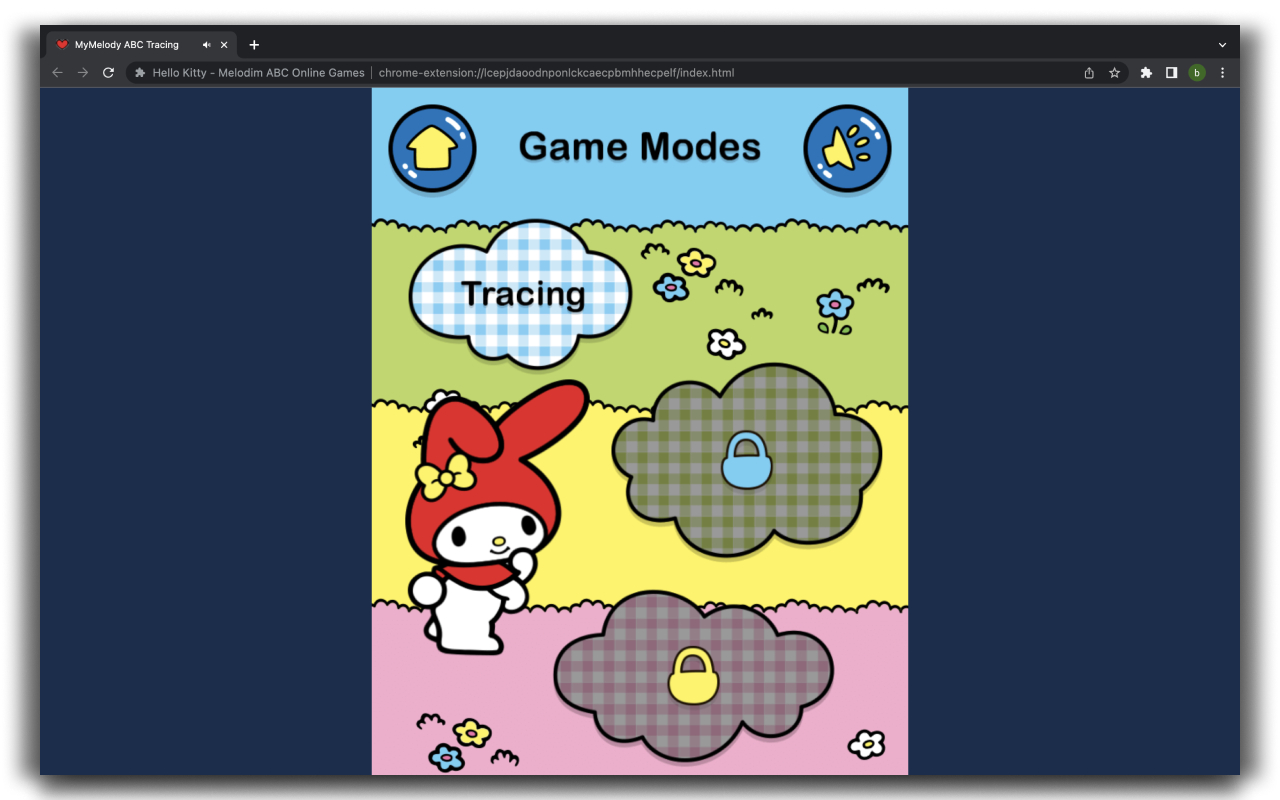Click the profile avatar icon
Viewport: 1280px width, 800px height.
coord(1196,72)
